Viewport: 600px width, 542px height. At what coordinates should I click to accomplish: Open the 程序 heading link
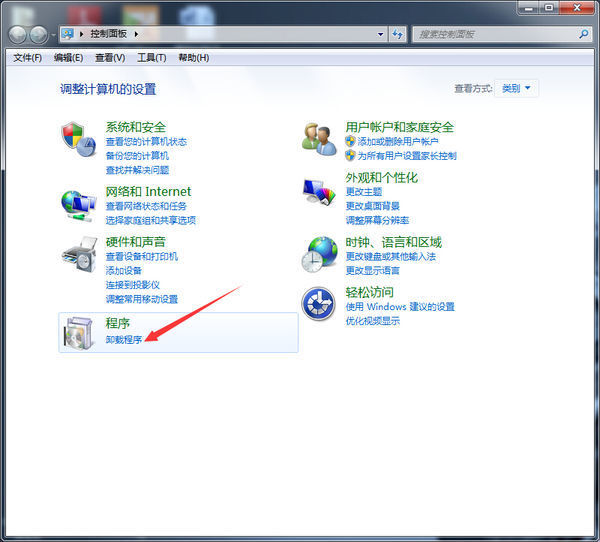pos(117,323)
